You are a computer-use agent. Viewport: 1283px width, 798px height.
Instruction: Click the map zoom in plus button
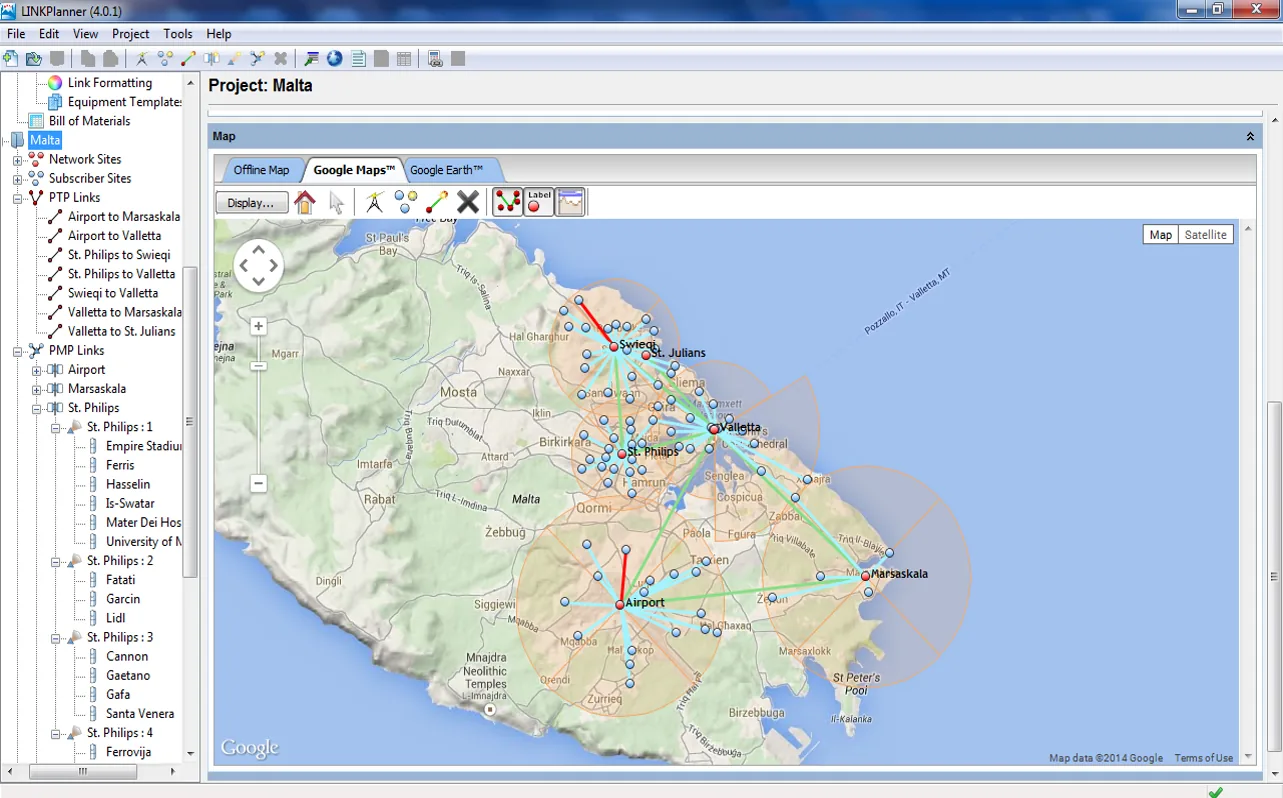click(x=258, y=326)
